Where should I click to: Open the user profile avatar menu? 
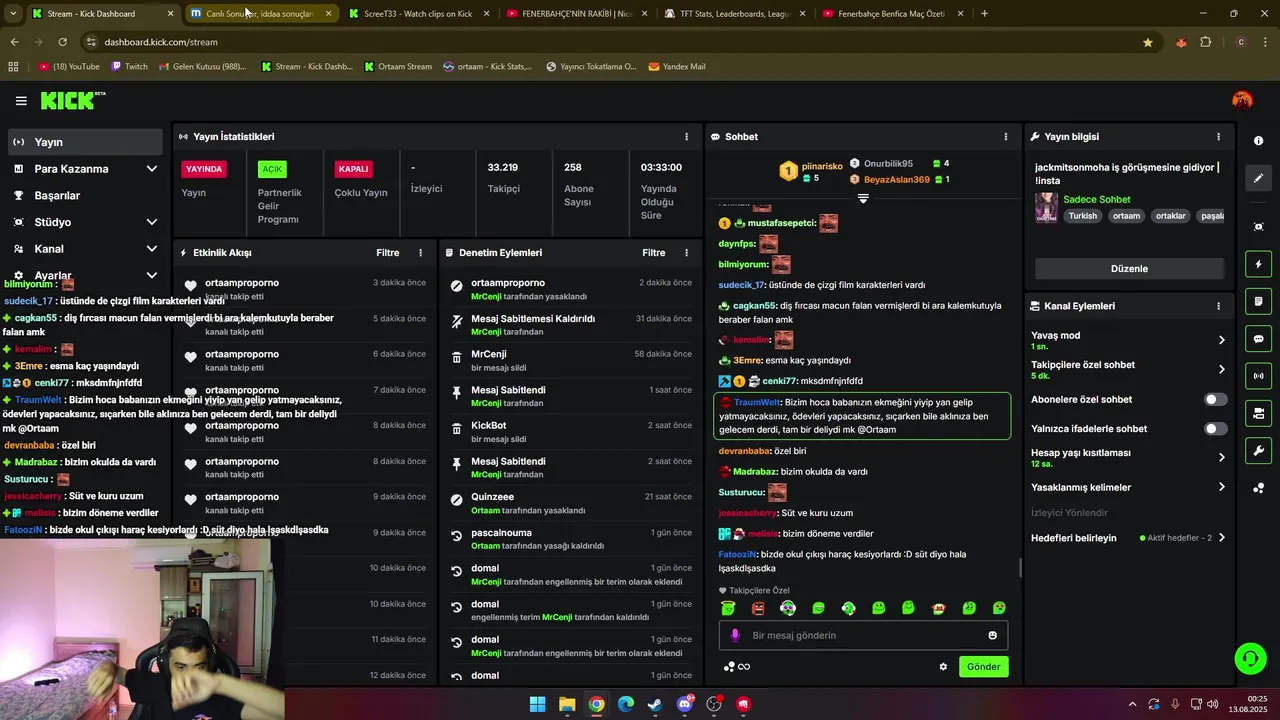[1242, 100]
